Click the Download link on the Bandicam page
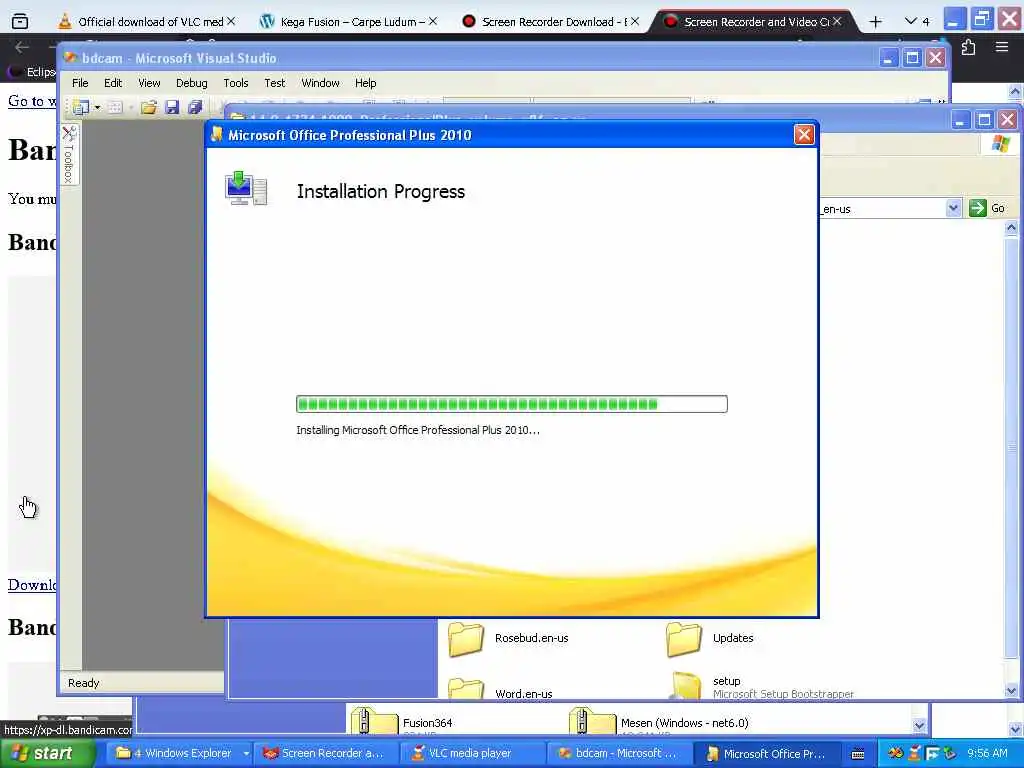The image size is (1024, 768). pos(31,584)
